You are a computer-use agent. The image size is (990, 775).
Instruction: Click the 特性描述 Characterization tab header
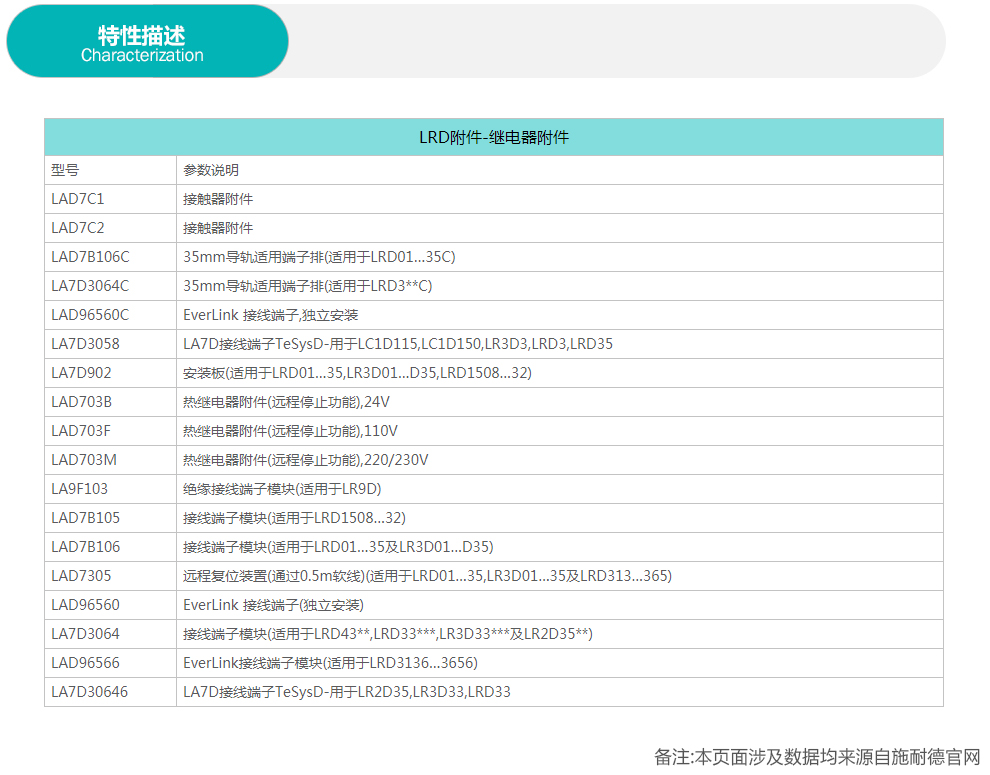(147, 41)
